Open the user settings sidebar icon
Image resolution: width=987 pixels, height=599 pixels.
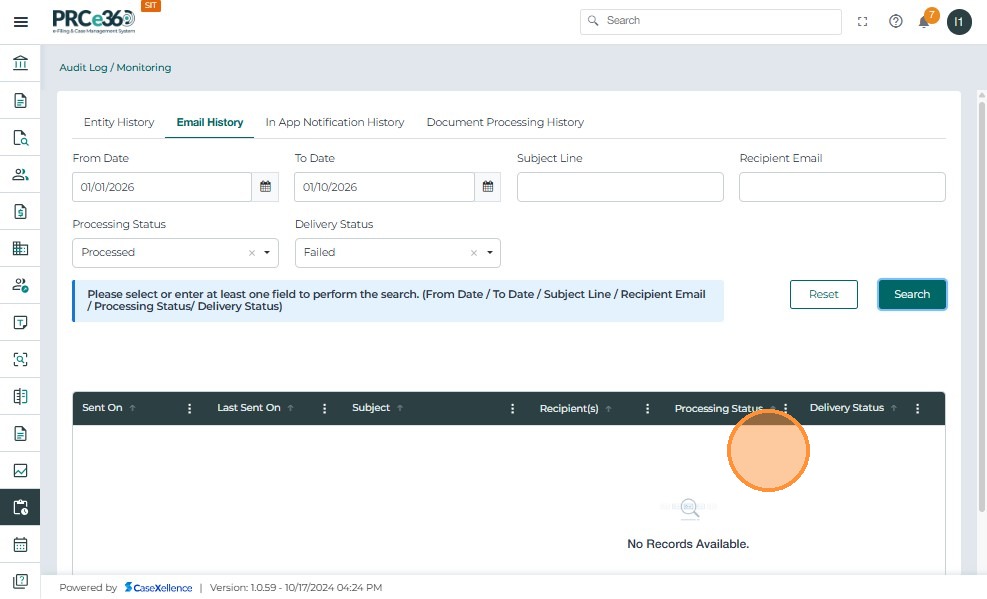tap(20, 285)
